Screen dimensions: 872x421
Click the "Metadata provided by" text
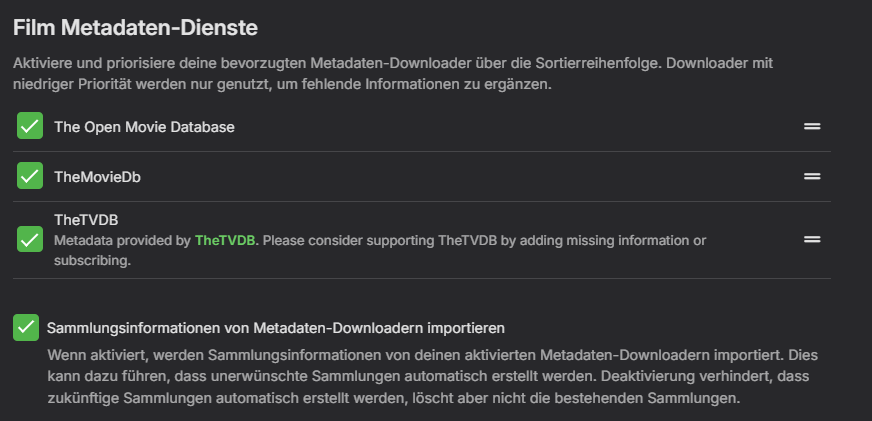(x=122, y=240)
